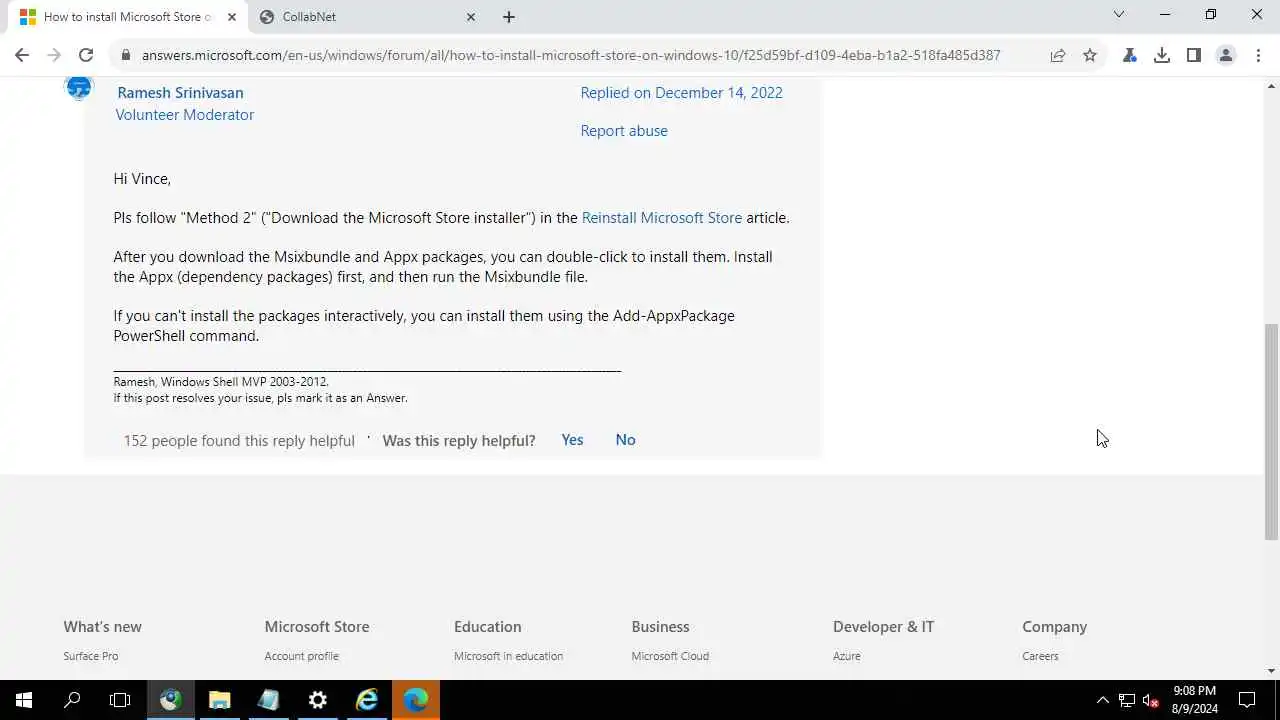This screenshot has width=1280, height=720.
Task: Close the CollabNet tab
Action: click(471, 17)
